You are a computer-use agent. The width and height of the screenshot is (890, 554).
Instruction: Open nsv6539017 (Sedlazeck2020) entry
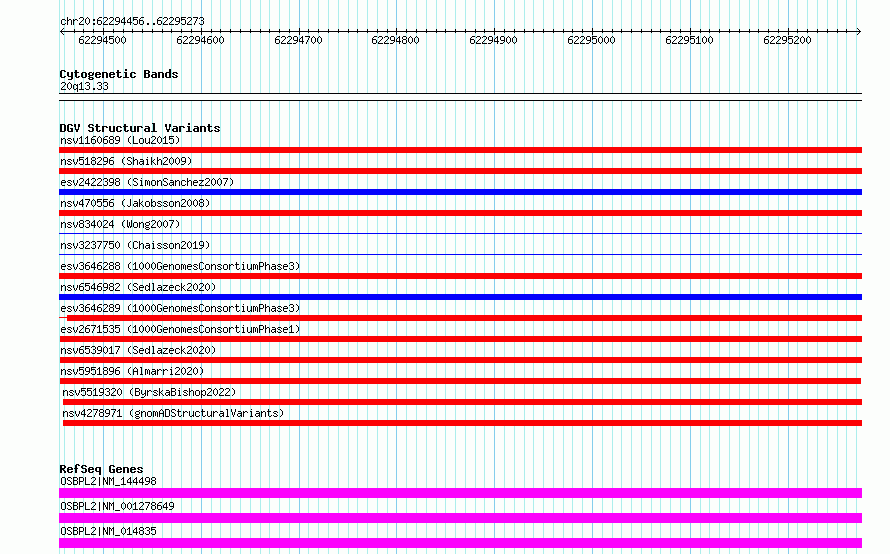pos(138,350)
